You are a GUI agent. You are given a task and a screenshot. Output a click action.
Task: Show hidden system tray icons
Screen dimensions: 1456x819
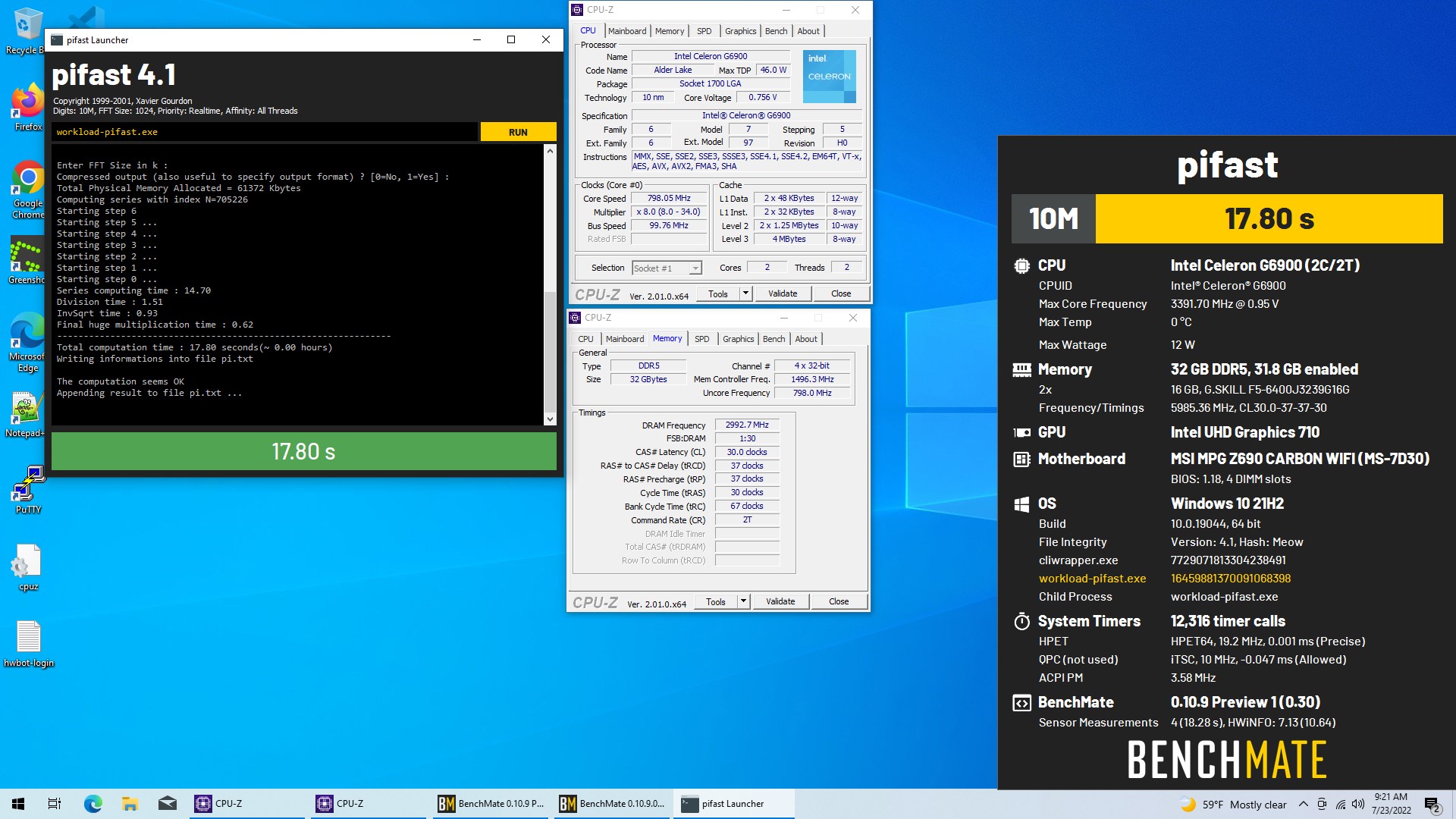(1303, 804)
